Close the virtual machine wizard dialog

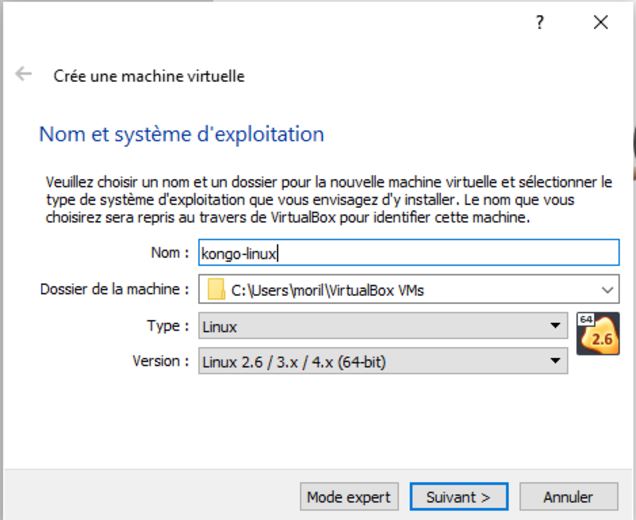click(x=600, y=23)
